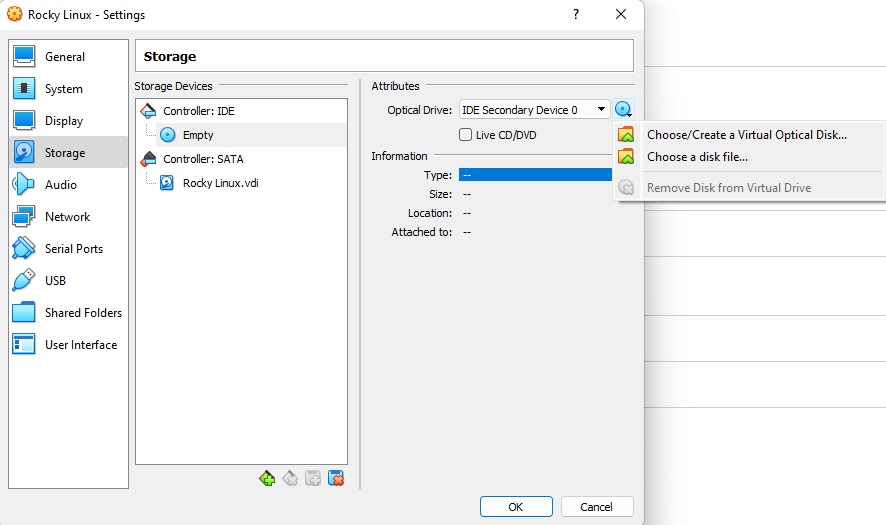The width and height of the screenshot is (886, 525).
Task: Open the Network settings category
Action: 68,216
